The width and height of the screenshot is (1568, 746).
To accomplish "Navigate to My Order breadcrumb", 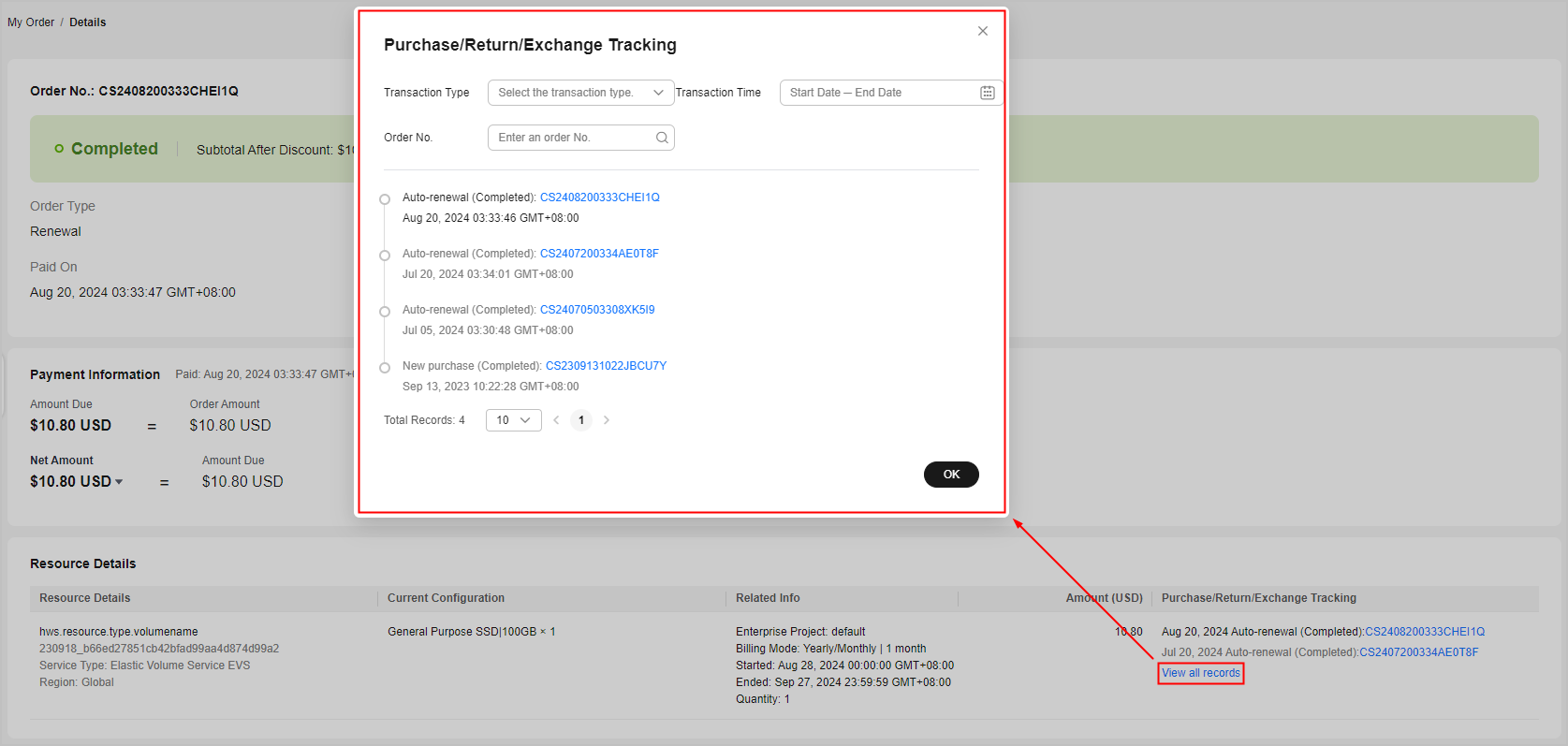I will (31, 22).
